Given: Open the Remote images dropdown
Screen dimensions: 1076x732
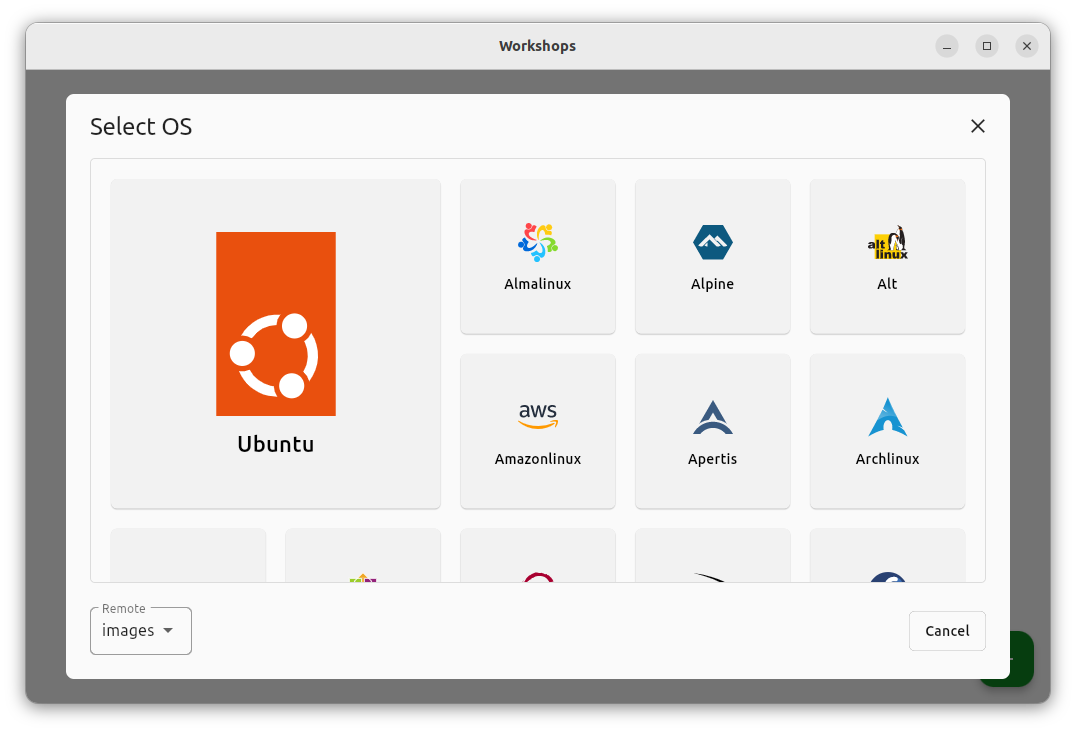Looking at the screenshot, I should (x=141, y=630).
